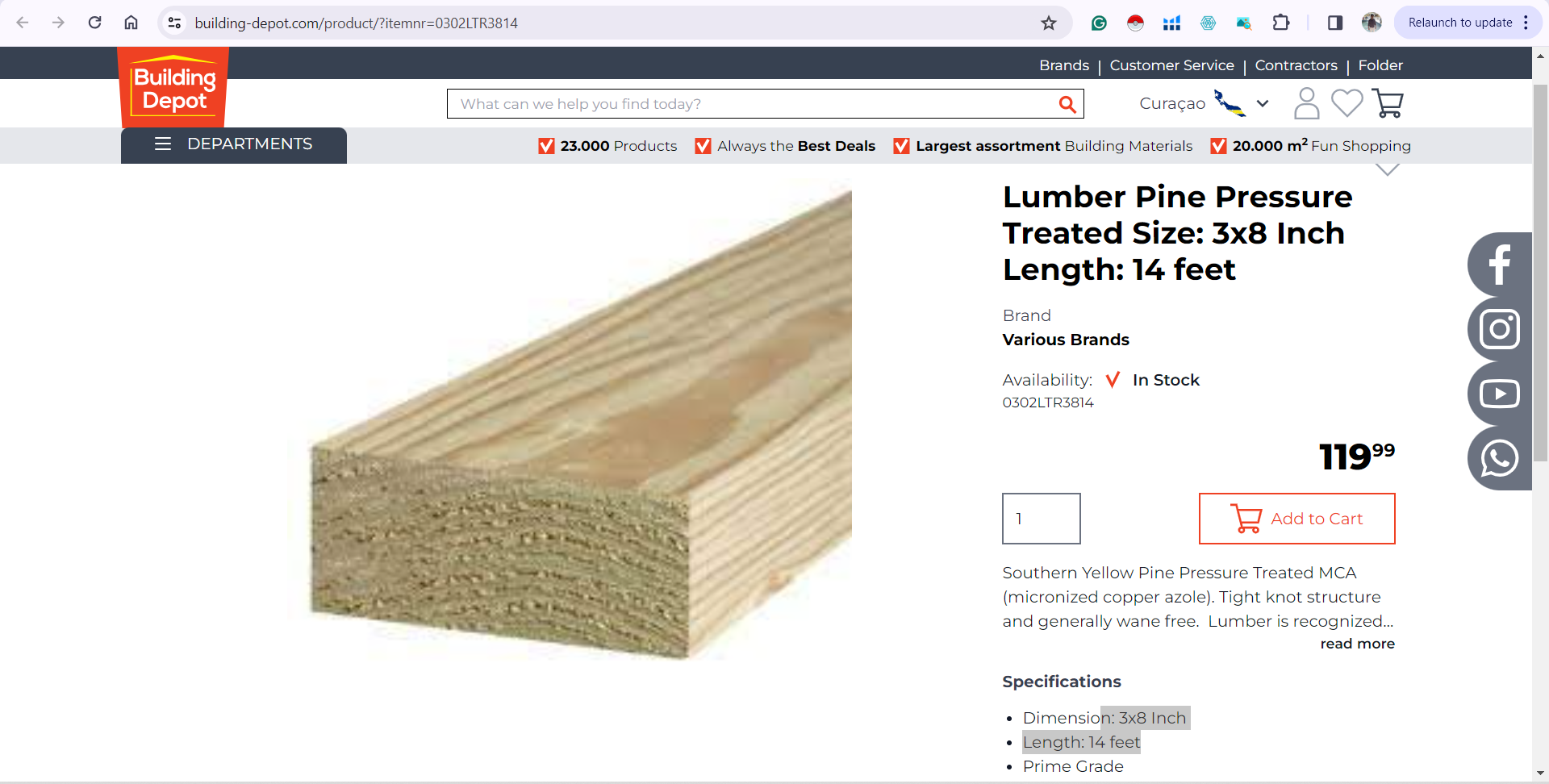1549x784 pixels.
Task: Collapse the chevron above the product title
Action: (1387, 169)
